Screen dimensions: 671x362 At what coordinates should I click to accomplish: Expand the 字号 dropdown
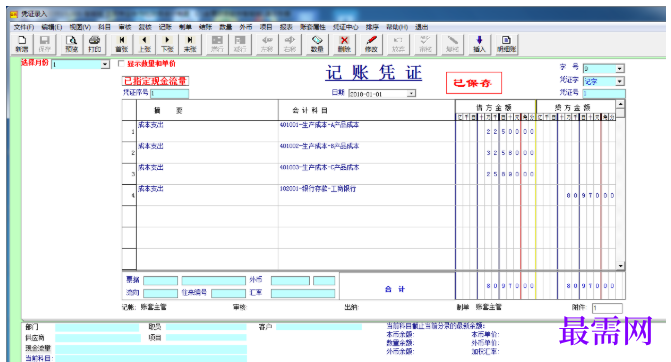point(620,68)
